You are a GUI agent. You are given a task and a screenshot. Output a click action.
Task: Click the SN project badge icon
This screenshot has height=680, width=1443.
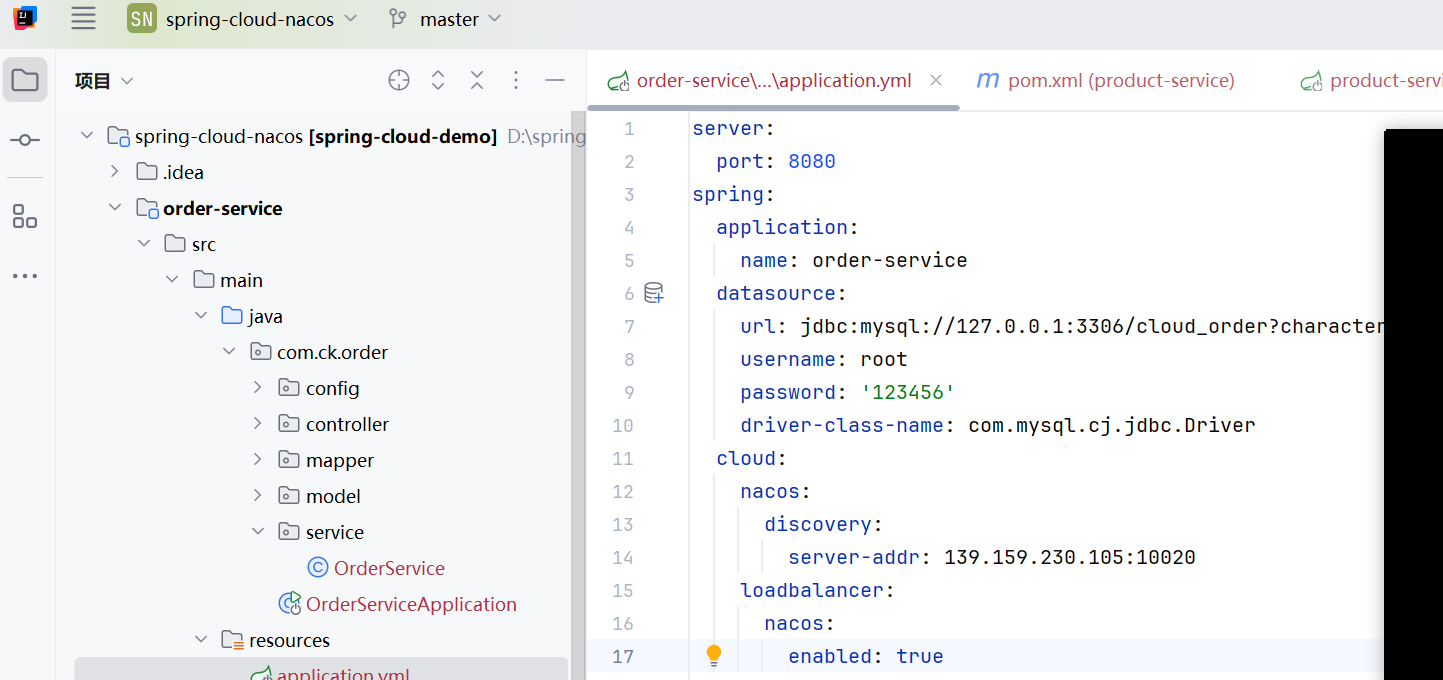pyautogui.click(x=142, y=18)
